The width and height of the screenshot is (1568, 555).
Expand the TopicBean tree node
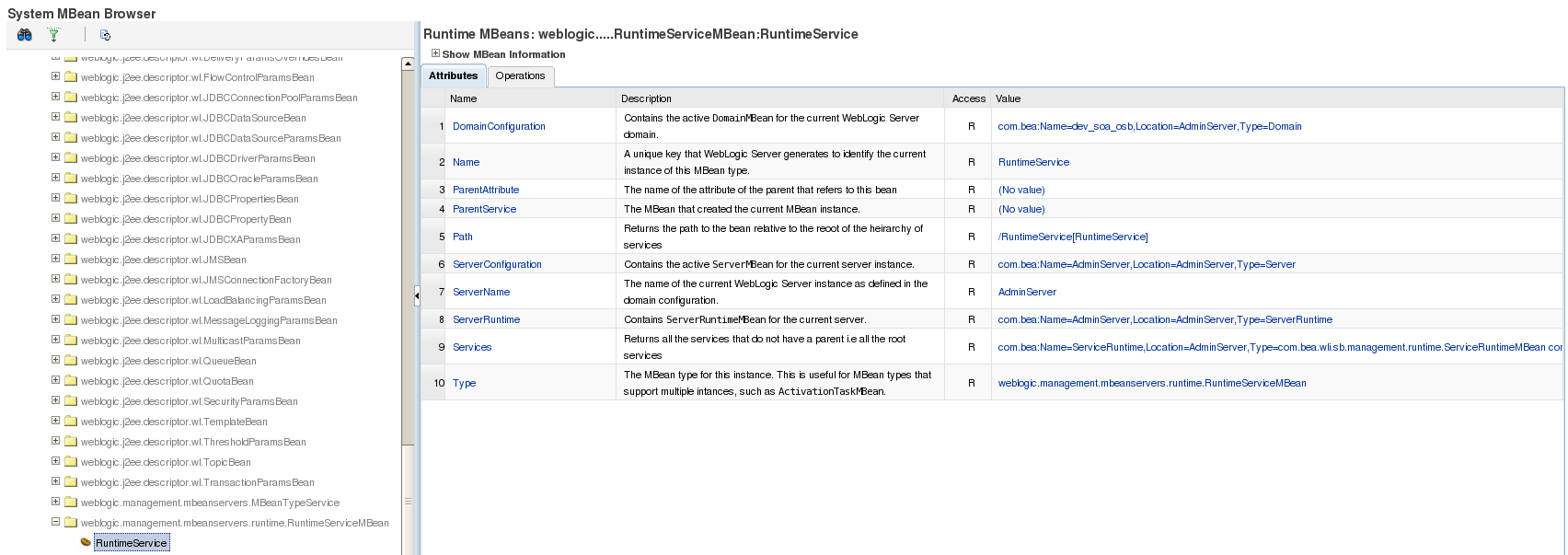tap(55, 461)
